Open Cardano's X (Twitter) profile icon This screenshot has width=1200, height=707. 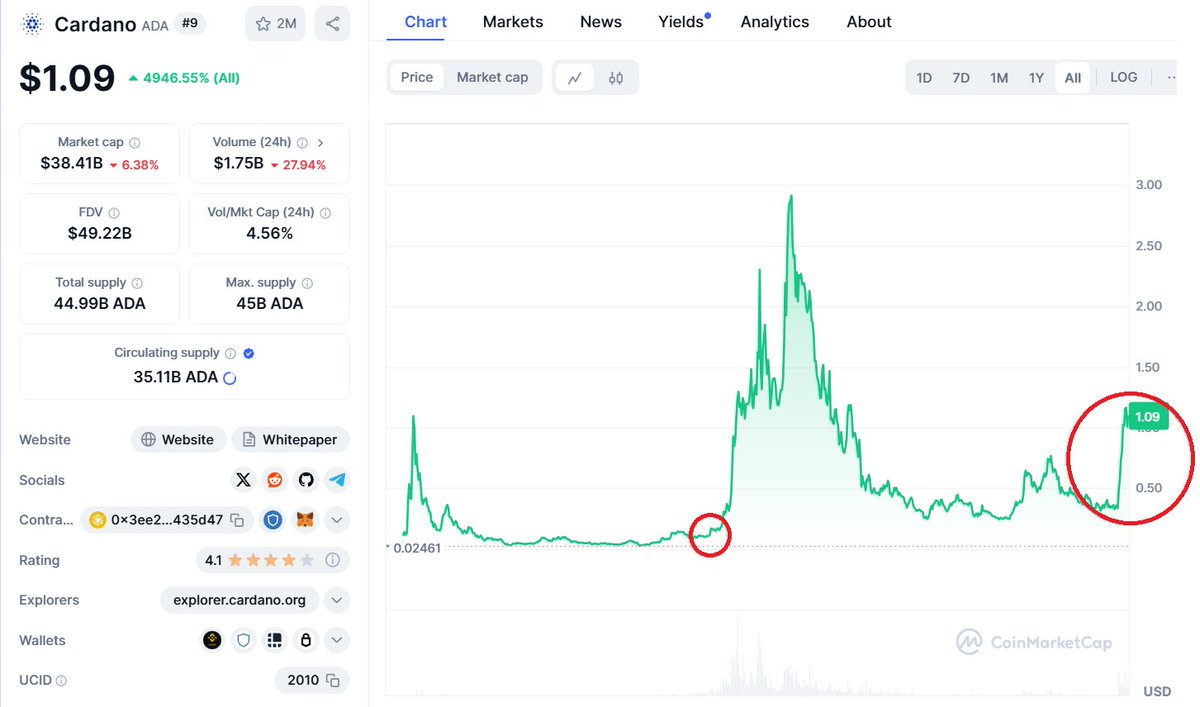pyautogui.click(x=243, y=480)
